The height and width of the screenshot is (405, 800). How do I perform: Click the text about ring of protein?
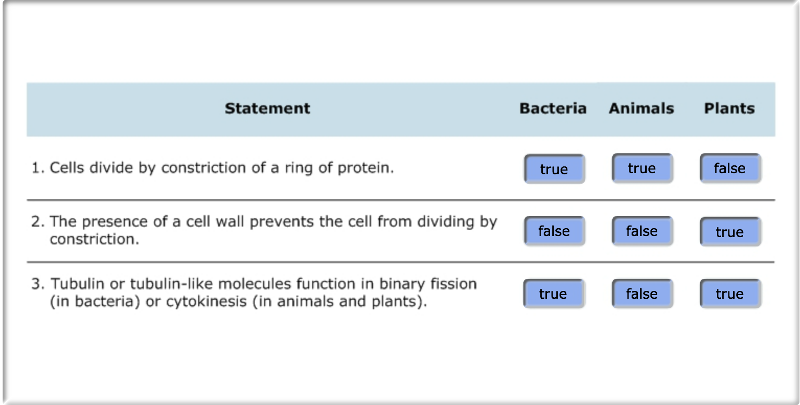click(x=222, y=168)
